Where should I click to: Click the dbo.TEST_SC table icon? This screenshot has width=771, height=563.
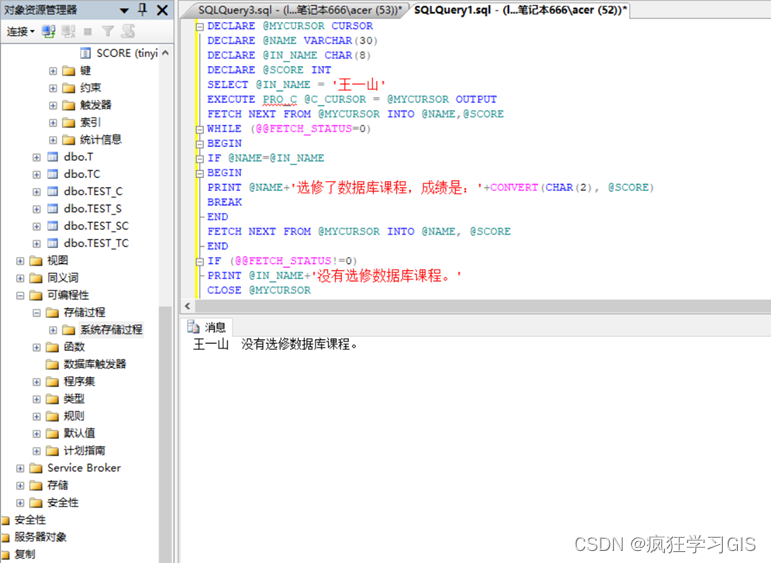coord(53,226)
